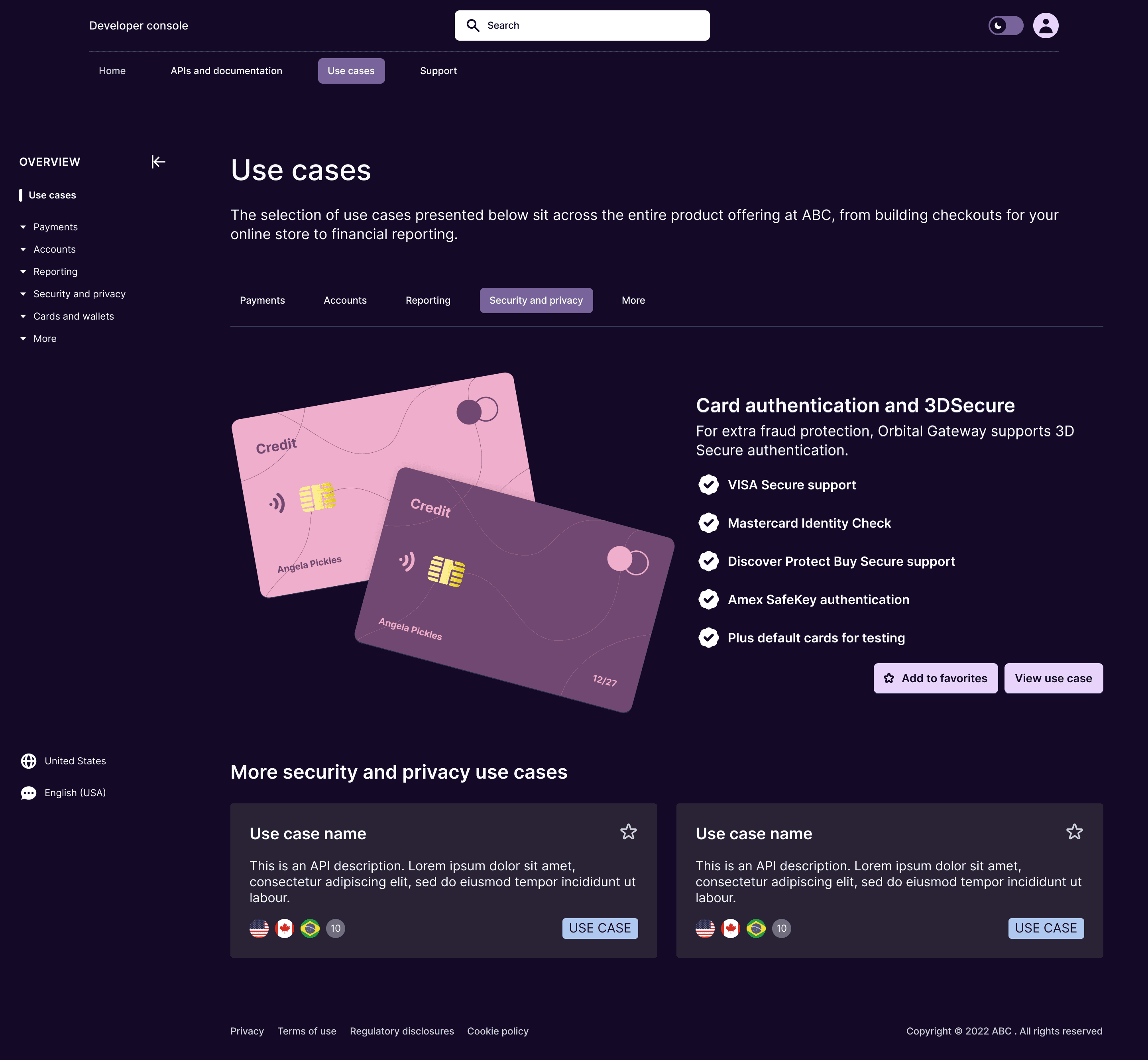The width and height of the screenshot is (1148, 1060).
Task: Open the Cookie policy footer link
Action: coord(498,1031)
